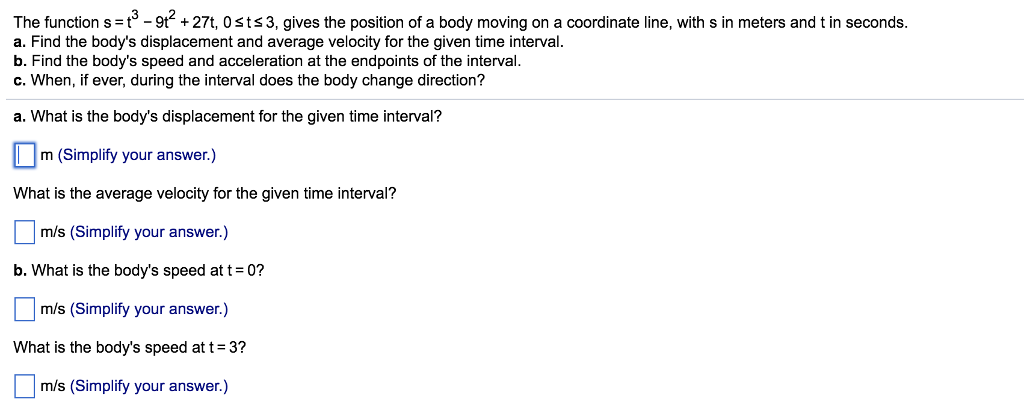Click the displacement answer box in meters
Viewport: 1024px width, 402px height.
coord(25,155)
